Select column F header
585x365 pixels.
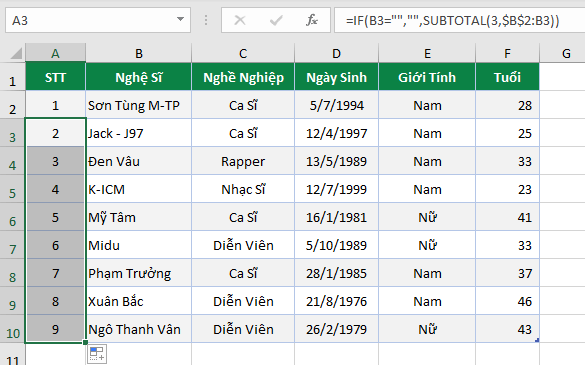507,53
